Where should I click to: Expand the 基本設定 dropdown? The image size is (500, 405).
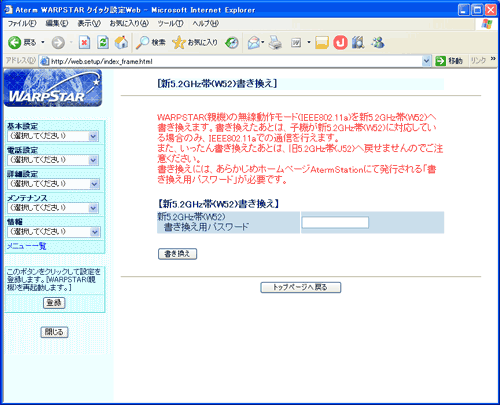click(x=53, y=136)
